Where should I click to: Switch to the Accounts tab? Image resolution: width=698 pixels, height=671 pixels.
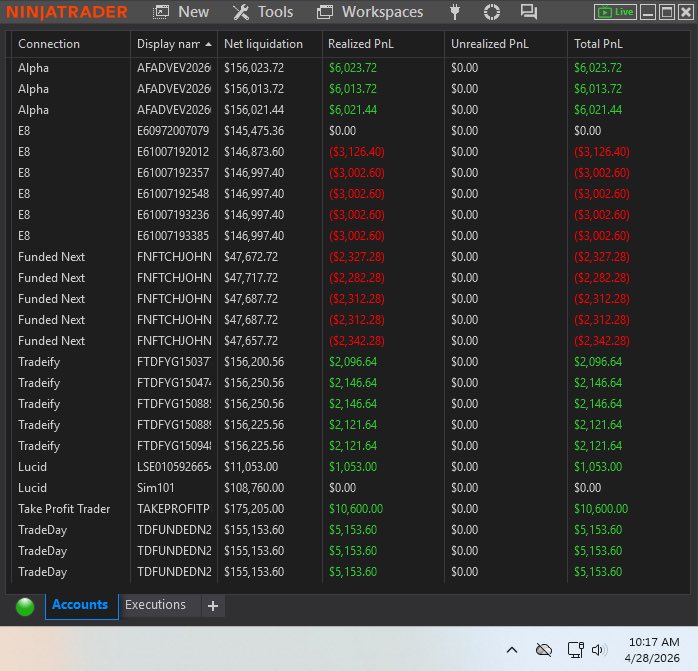tap(81, 605)
